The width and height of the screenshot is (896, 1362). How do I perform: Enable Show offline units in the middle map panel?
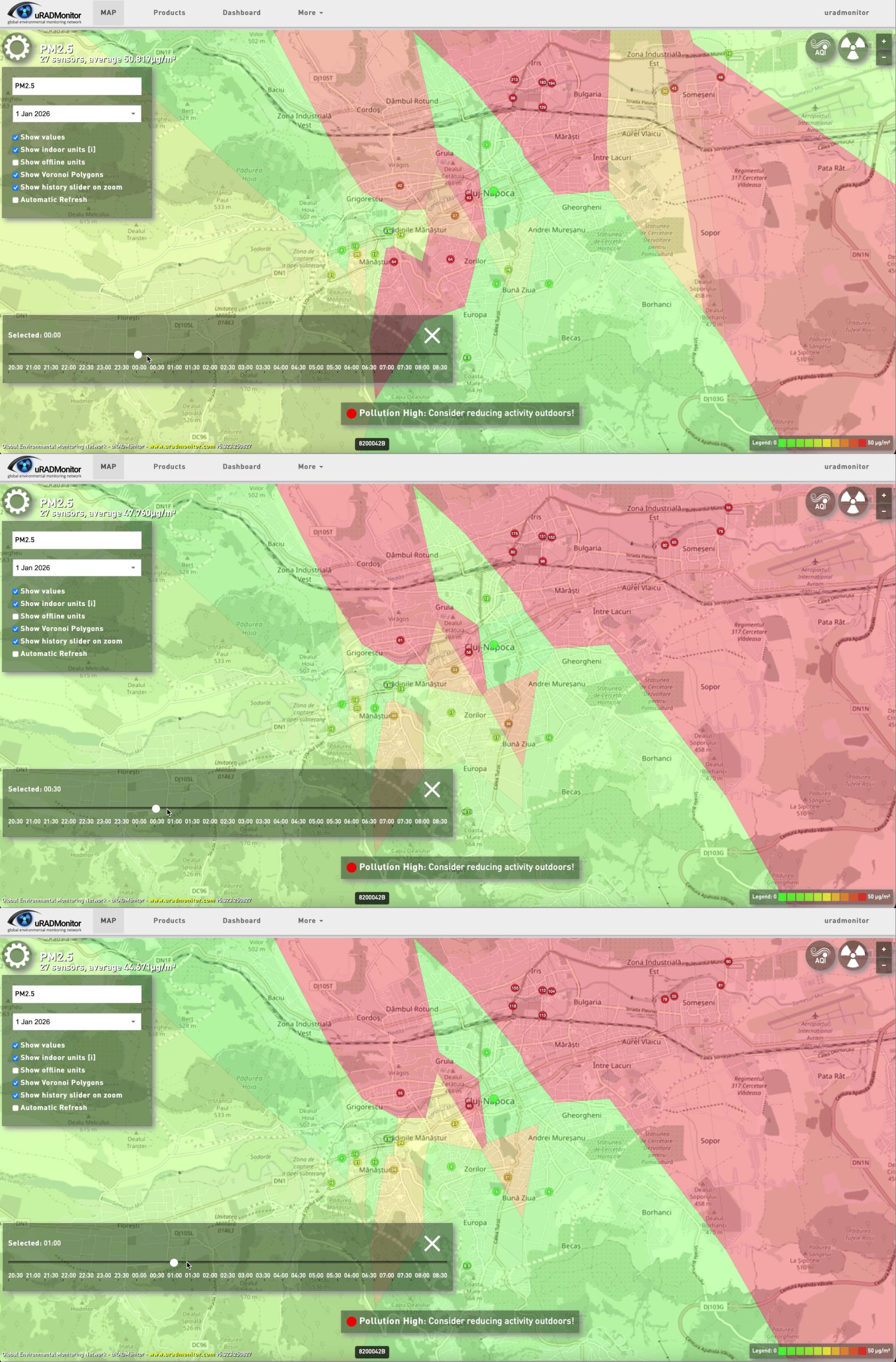click(15, 616)
